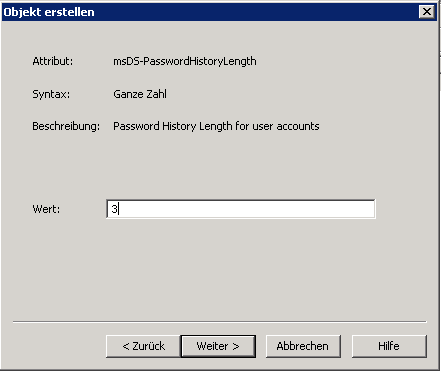The height and width of the screenshot is (371, 441).
Task: Select the msDS-PasswordHistoryLength attribute text
Action: click(x=185, y=61)
